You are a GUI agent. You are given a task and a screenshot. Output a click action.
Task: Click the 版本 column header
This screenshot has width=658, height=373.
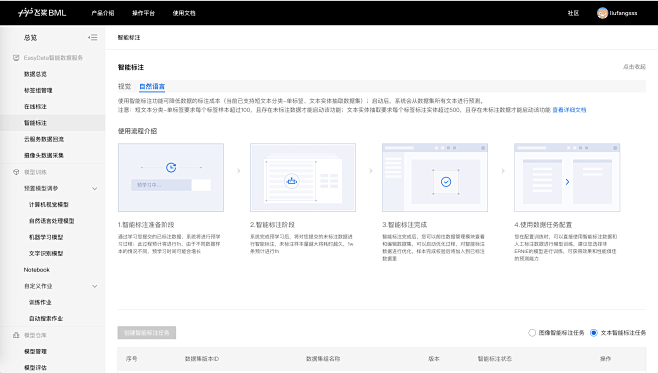pos(433,359)
